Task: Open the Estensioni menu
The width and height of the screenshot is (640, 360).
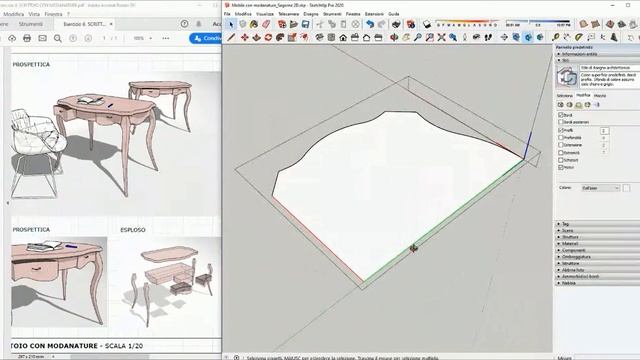Action: (x=374, y=14)
